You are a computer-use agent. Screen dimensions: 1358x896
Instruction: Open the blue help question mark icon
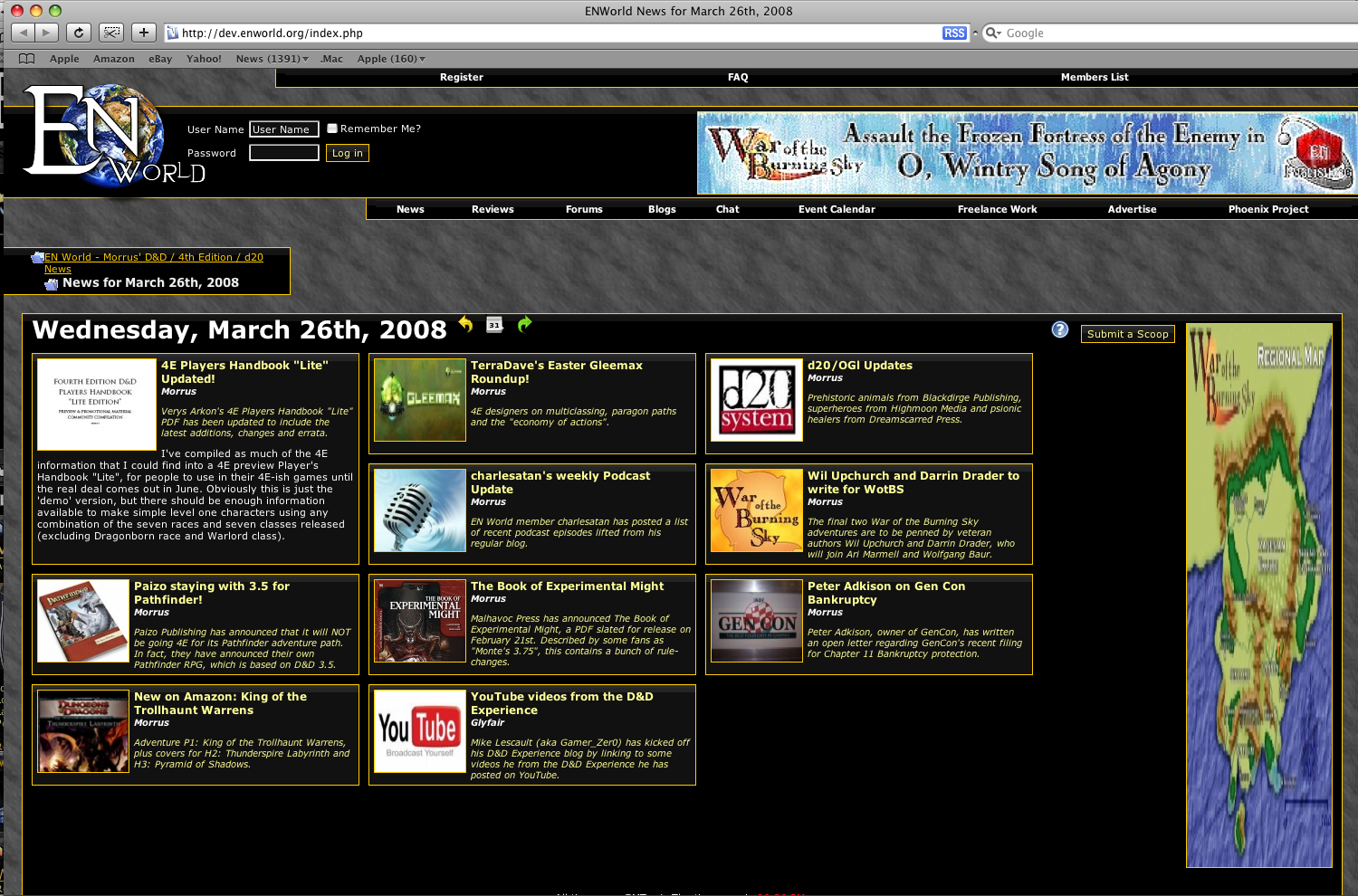point(1060,330)
